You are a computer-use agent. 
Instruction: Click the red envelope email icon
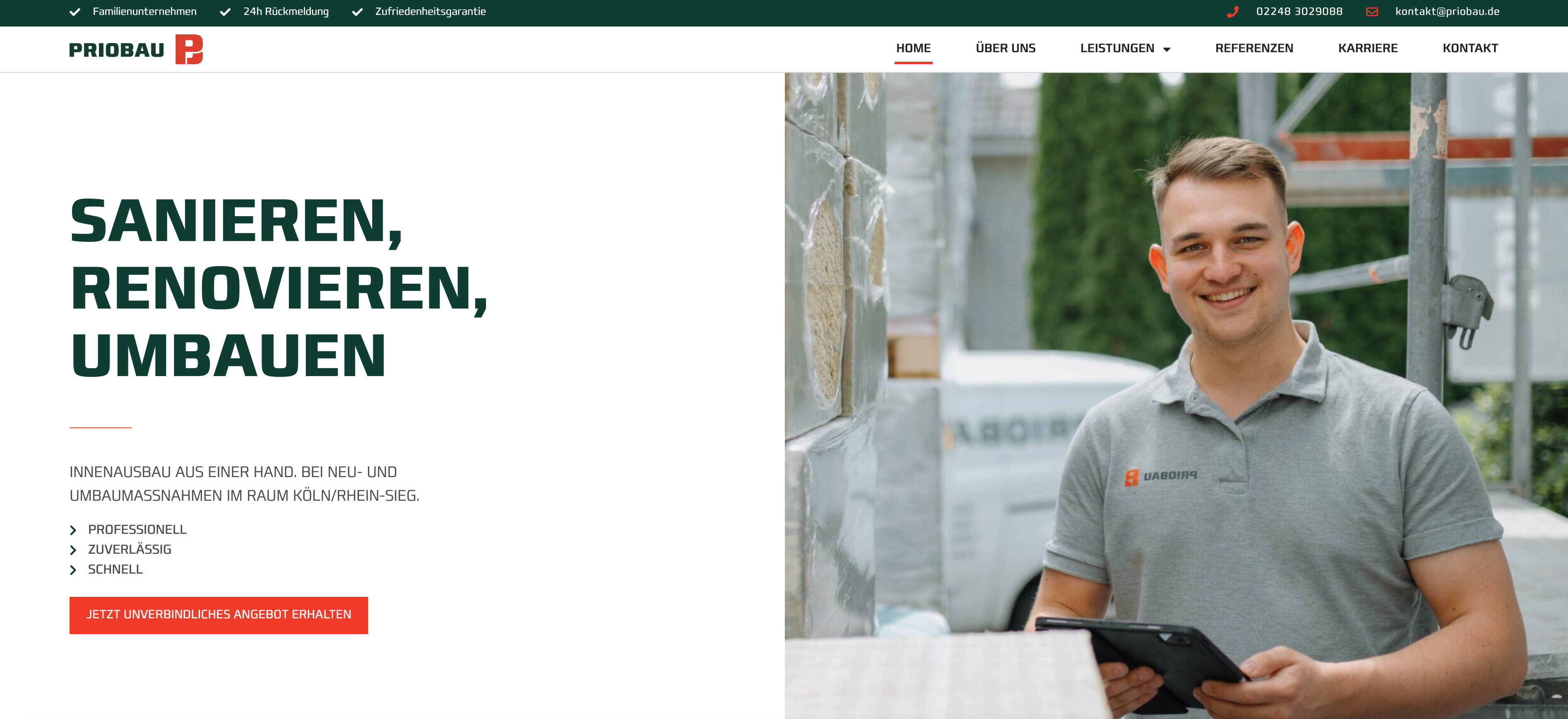1372,12
